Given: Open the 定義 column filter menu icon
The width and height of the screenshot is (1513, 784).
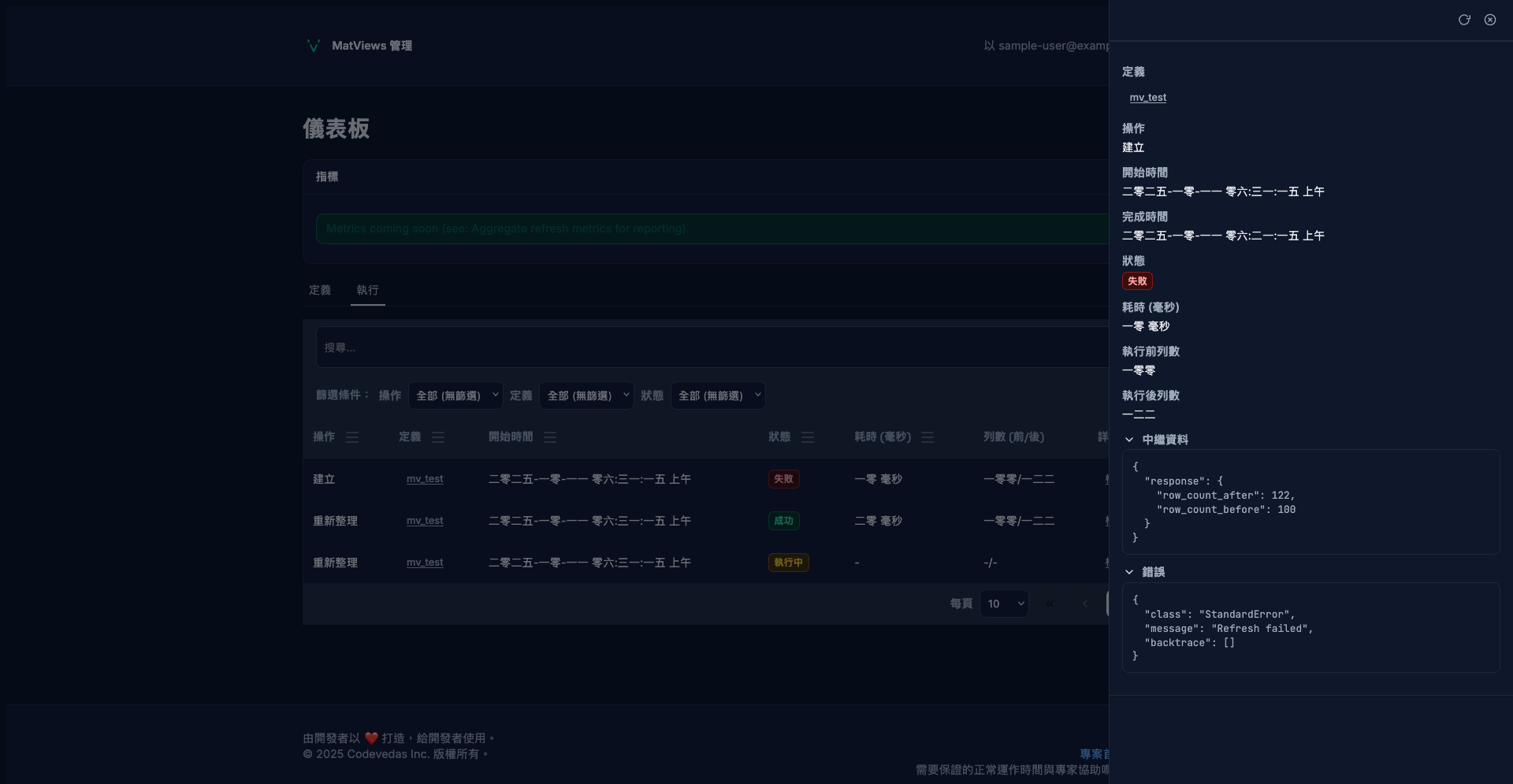Looking at the screenshot, I should (438, 437).
